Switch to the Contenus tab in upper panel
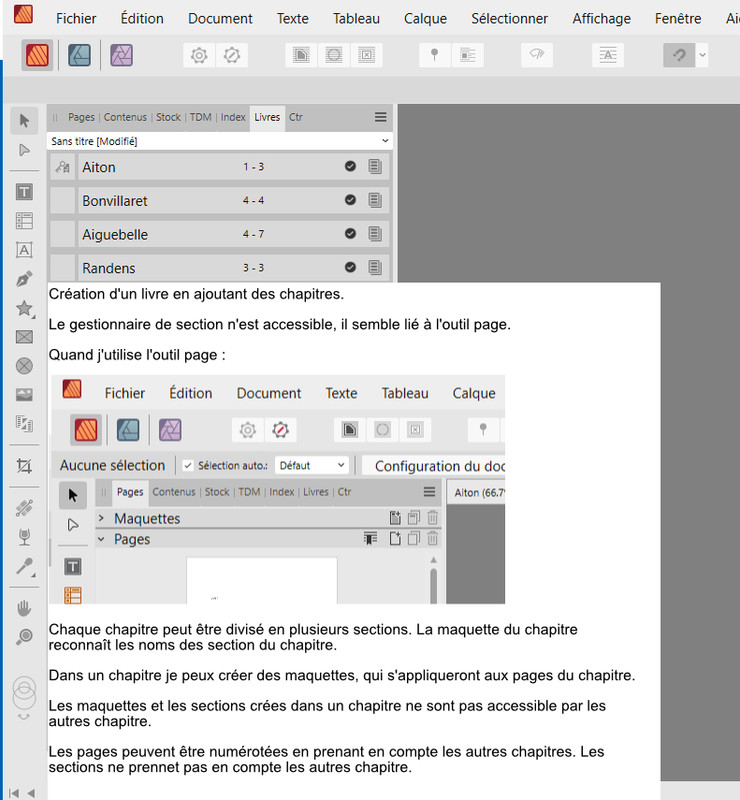This screenshot has width=740, height=800. click(125, 117)
